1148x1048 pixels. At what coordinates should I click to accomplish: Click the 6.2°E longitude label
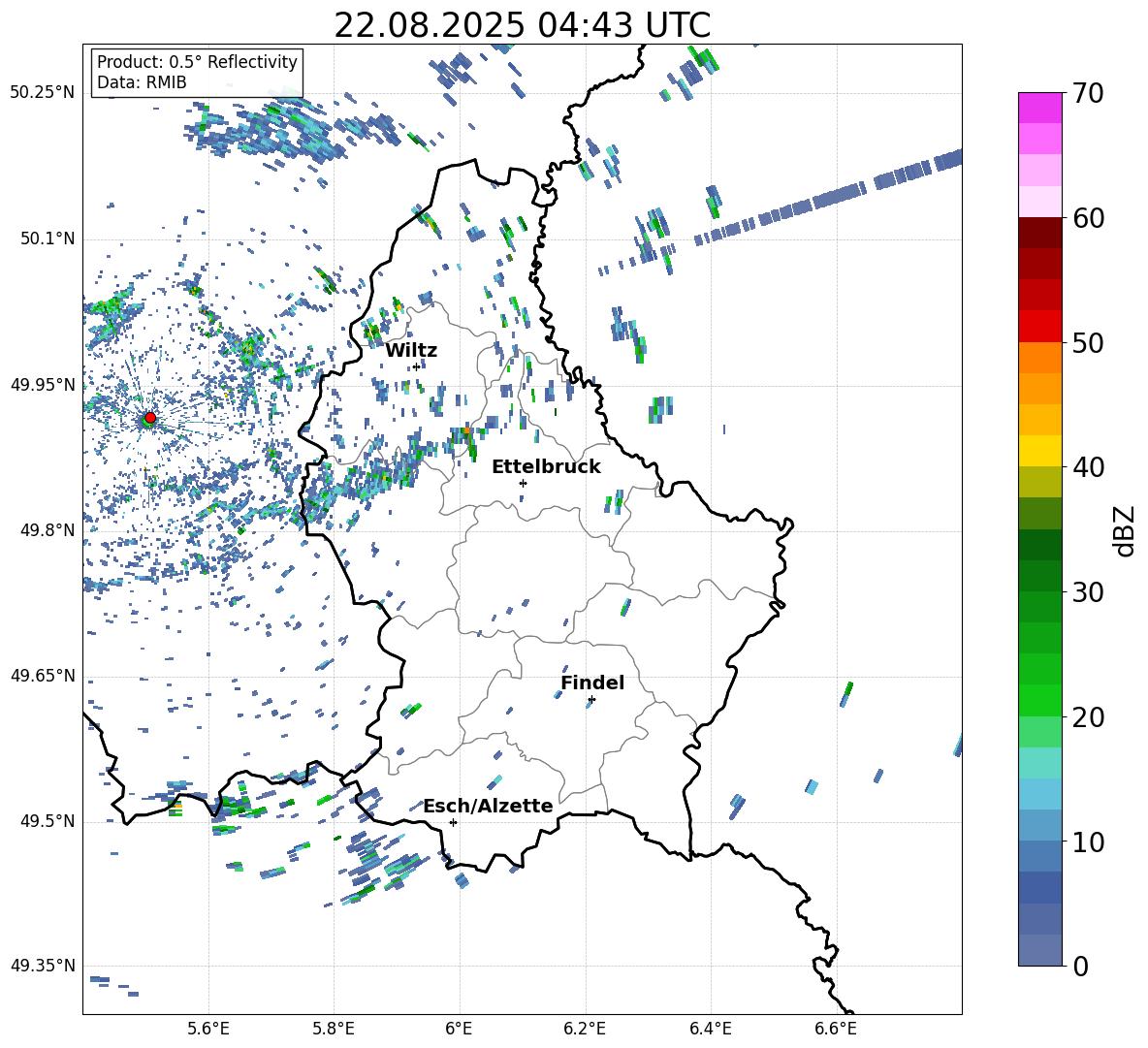pos(585,1029)
